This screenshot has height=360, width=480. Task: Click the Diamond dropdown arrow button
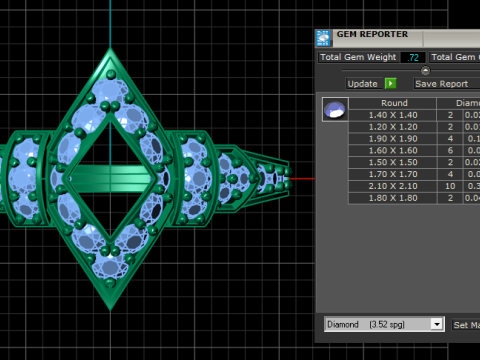click(437, 324)
